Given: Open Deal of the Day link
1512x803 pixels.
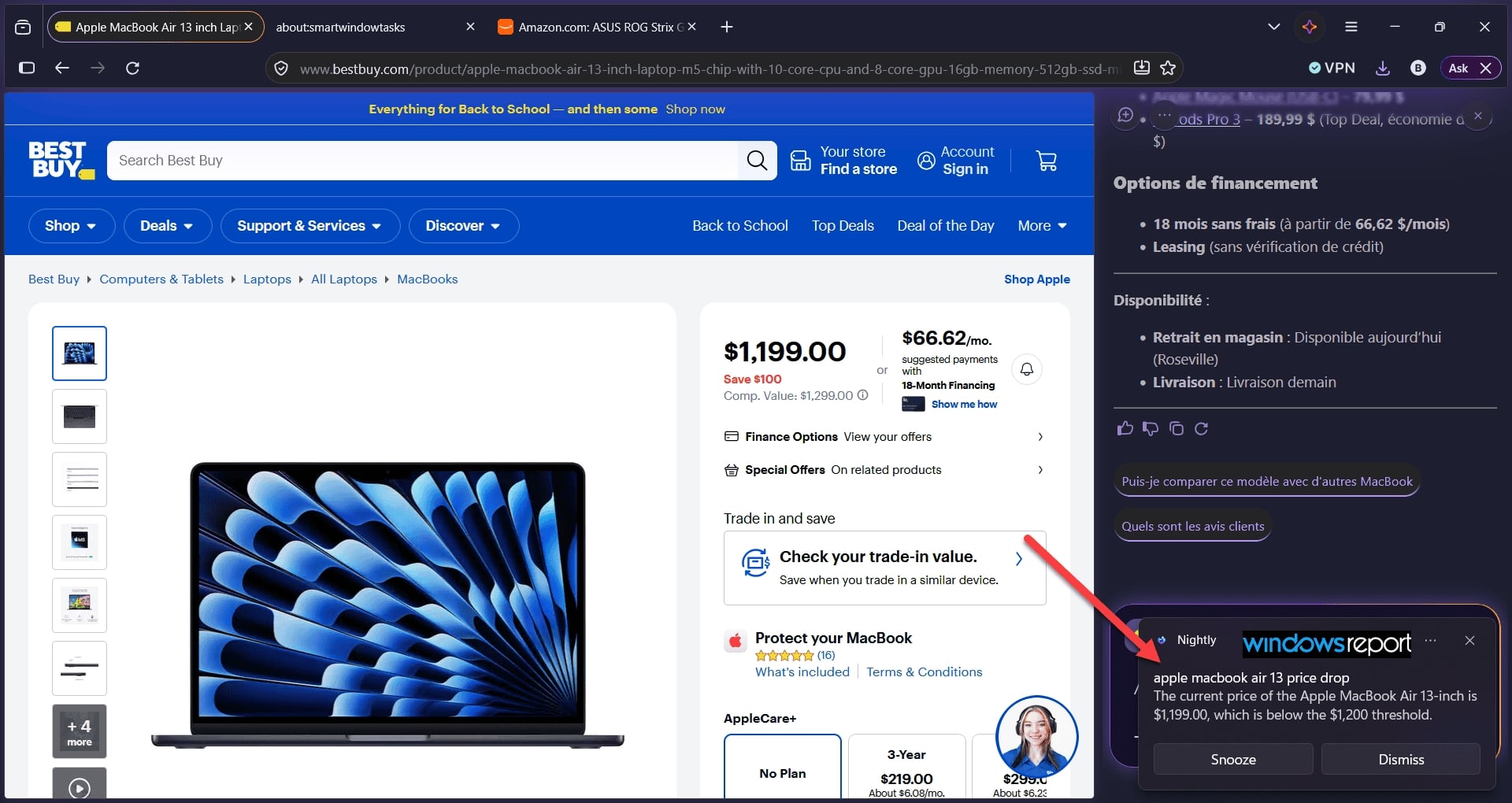Looking at the screenshot, I should point(946,226).
